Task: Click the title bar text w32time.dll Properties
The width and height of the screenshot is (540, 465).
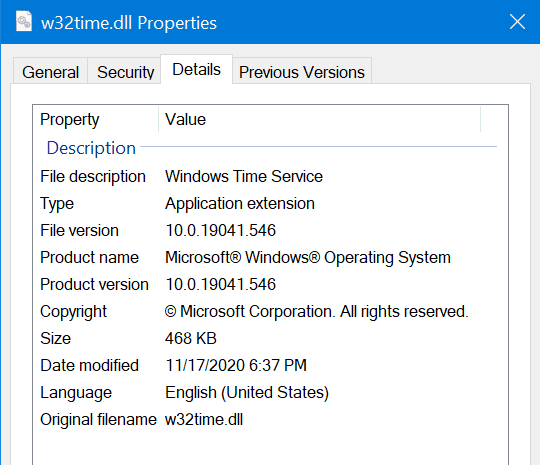Action: click(129, 23)
